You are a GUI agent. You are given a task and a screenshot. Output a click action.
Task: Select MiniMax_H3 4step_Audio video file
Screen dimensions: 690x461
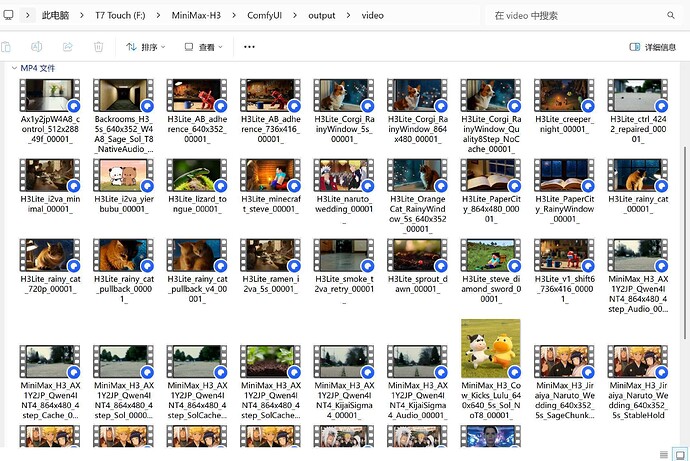tap(638, 275)
